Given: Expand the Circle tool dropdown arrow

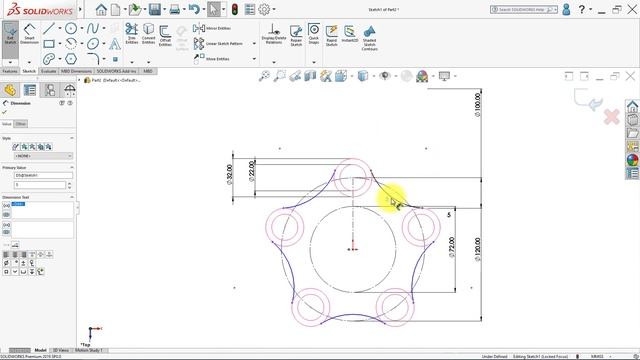Looking at the screenshot, I should [x=82, y=29].
